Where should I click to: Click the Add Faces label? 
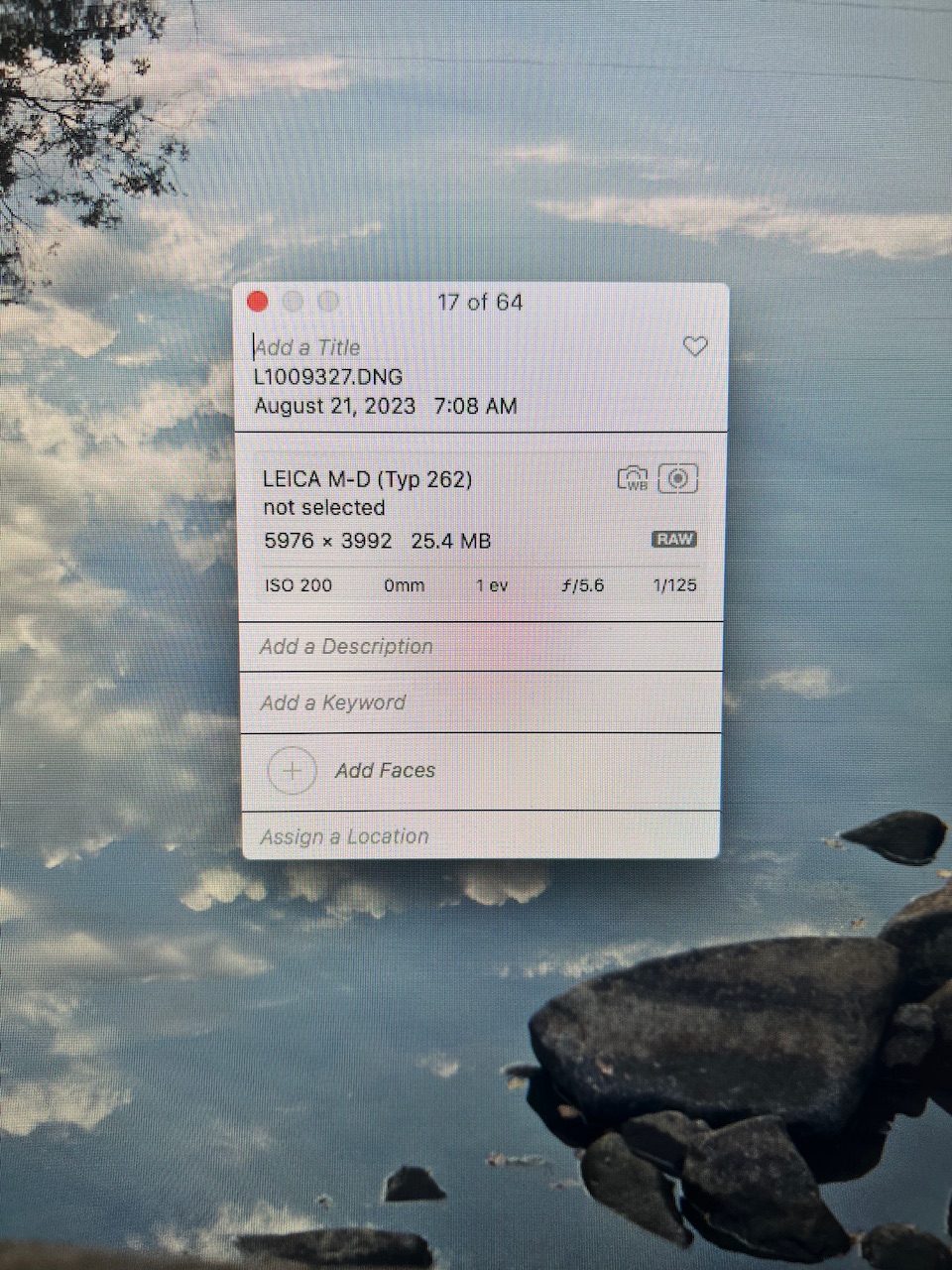point(385,770)
